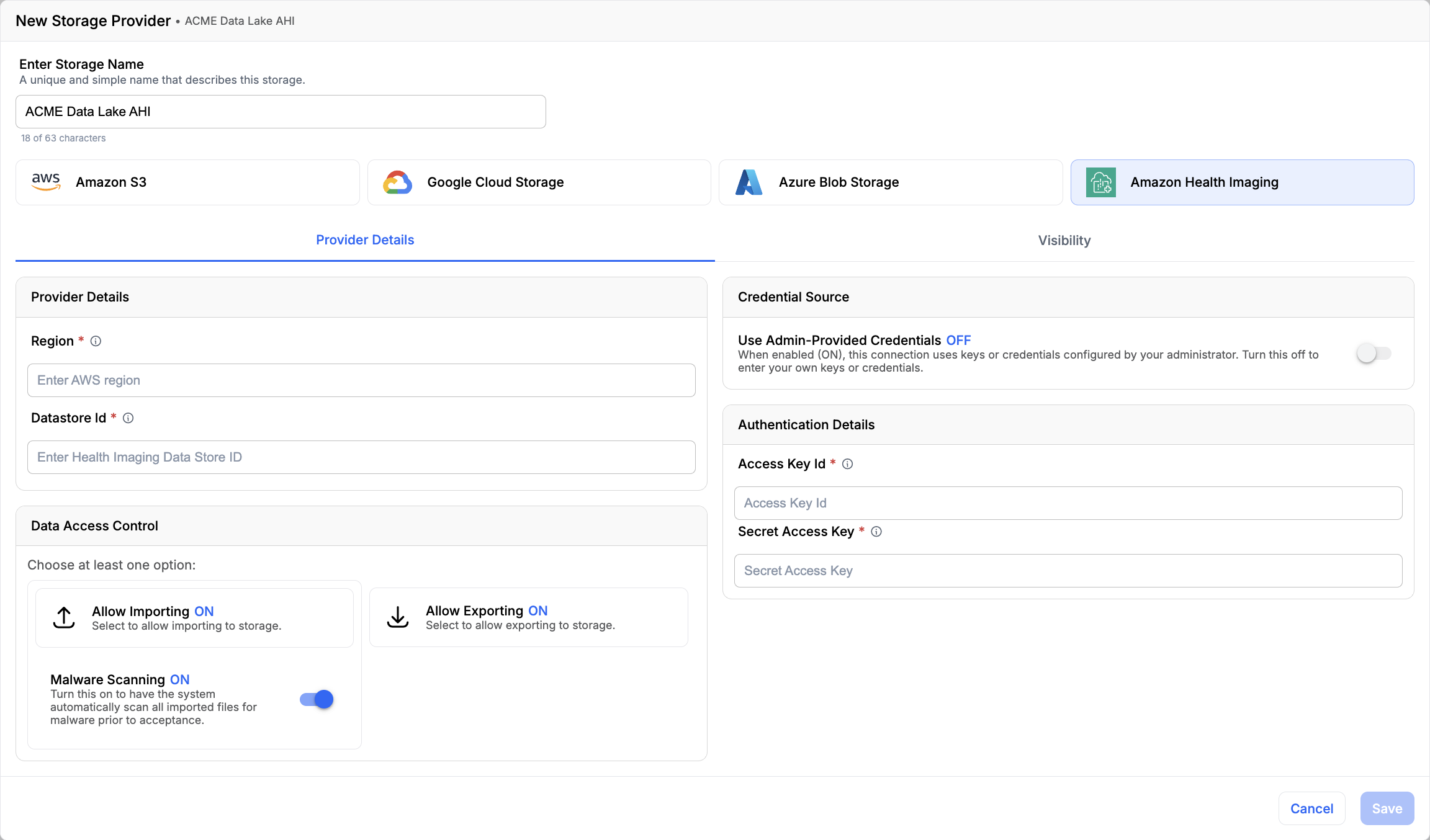Click the Amazon Health Imaging green icon
Image resolution: width=1430 pixels, height=840 pixels.
tap(1101, 182)
